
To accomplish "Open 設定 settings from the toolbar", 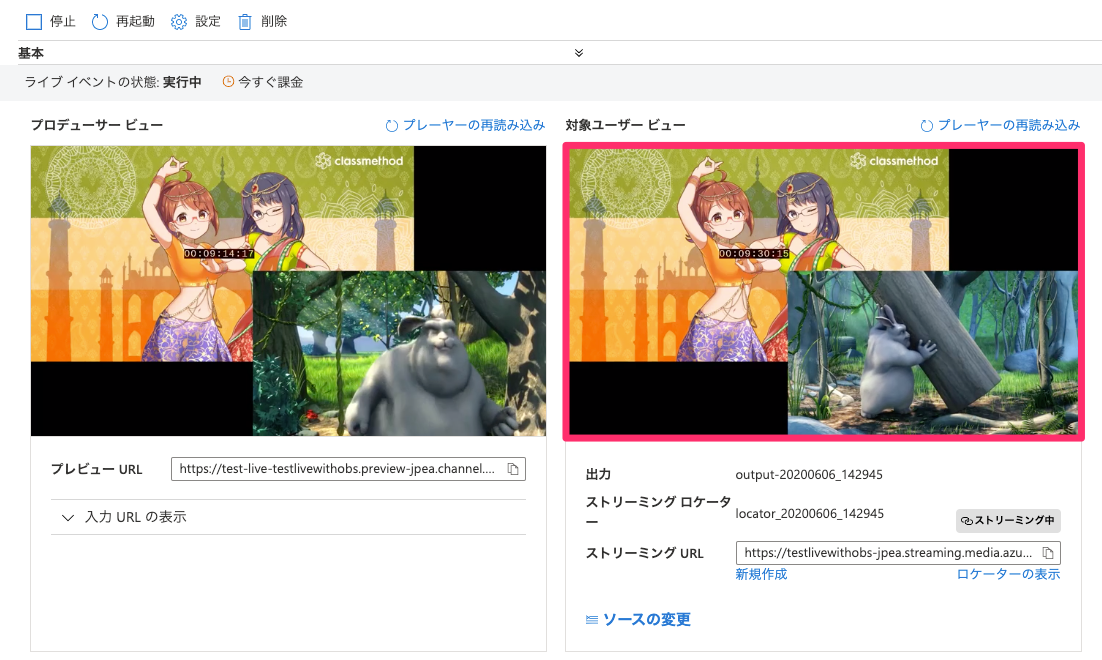I will [195, 22].
